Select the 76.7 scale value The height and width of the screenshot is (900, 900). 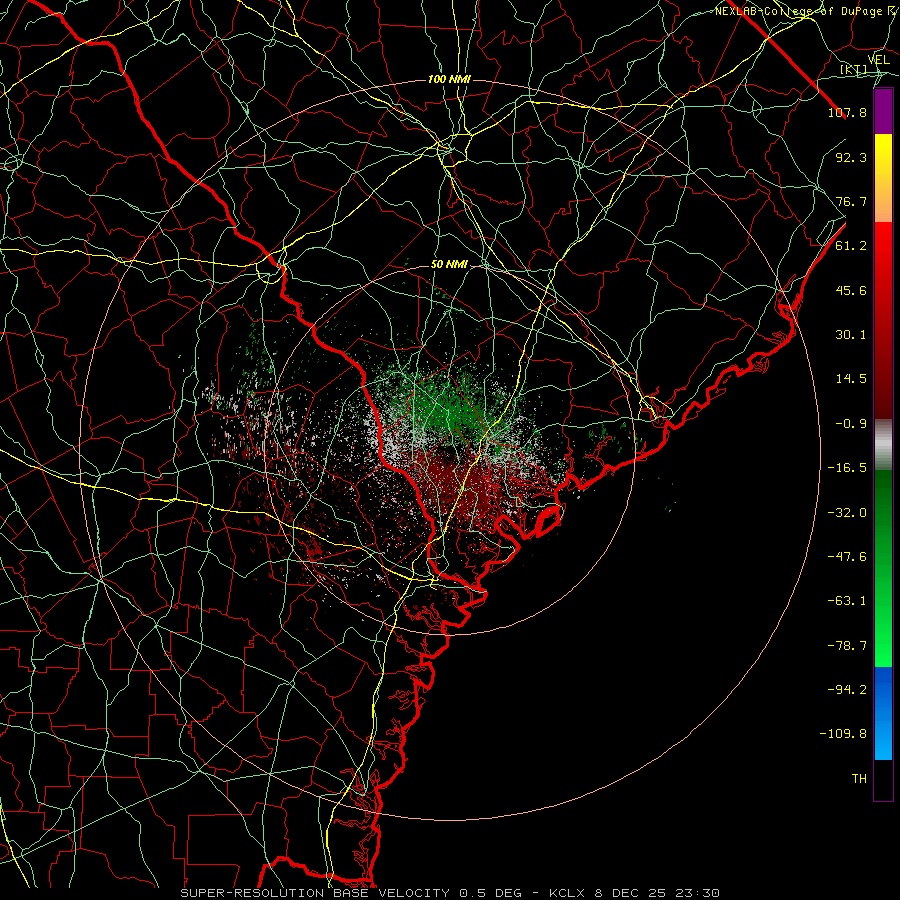tap(851, 201)
